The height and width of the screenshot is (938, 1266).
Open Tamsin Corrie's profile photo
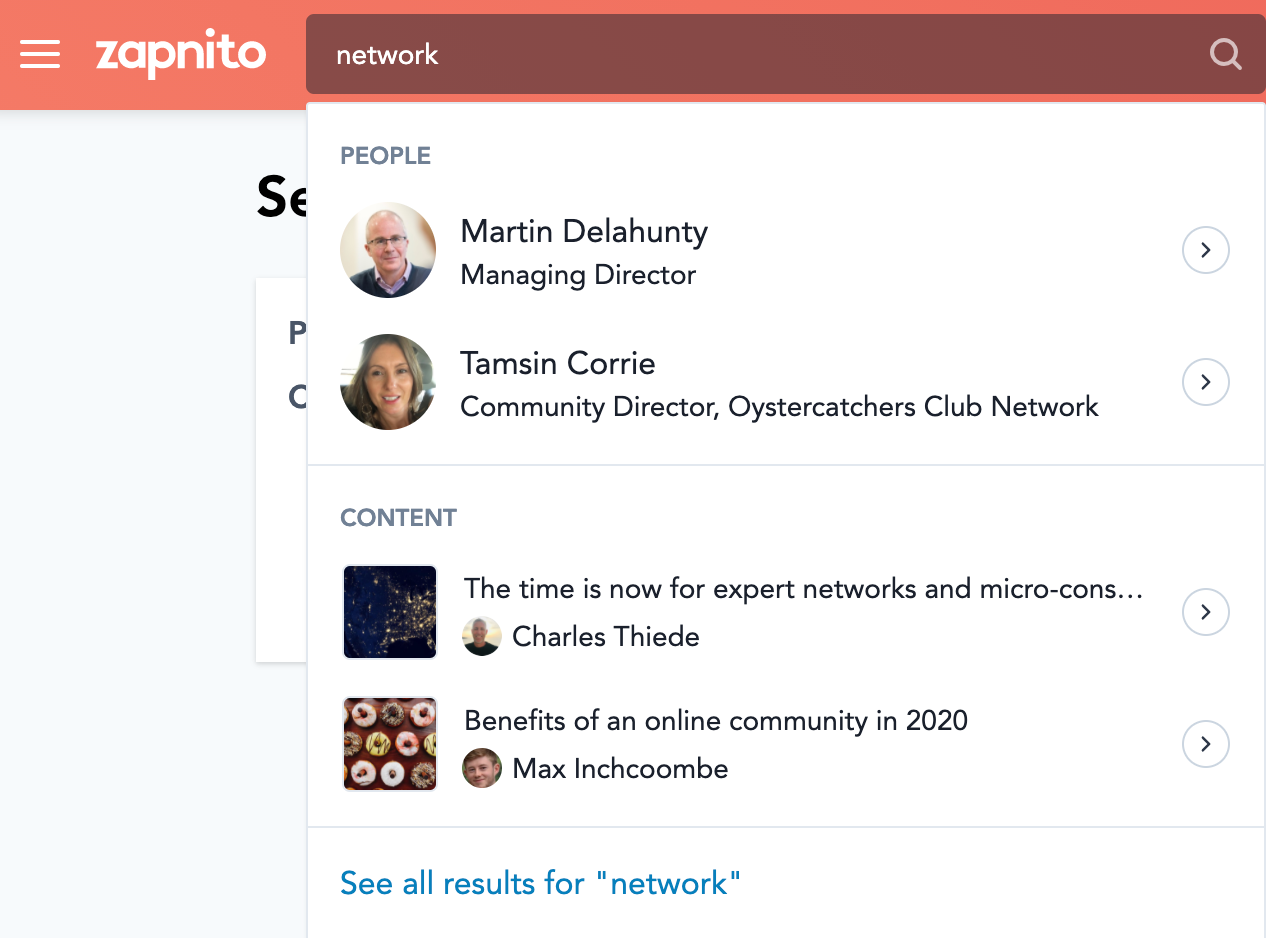pos(388,382)
